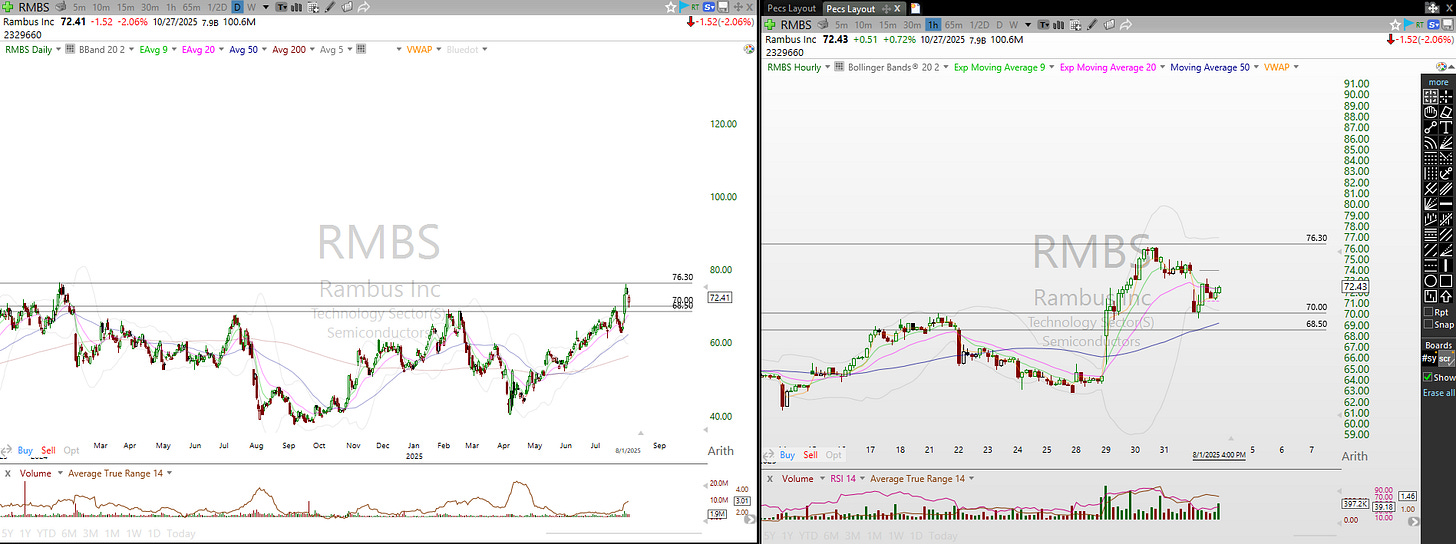Click the green plus icon in Daily chart header

(x=7, y=7)
